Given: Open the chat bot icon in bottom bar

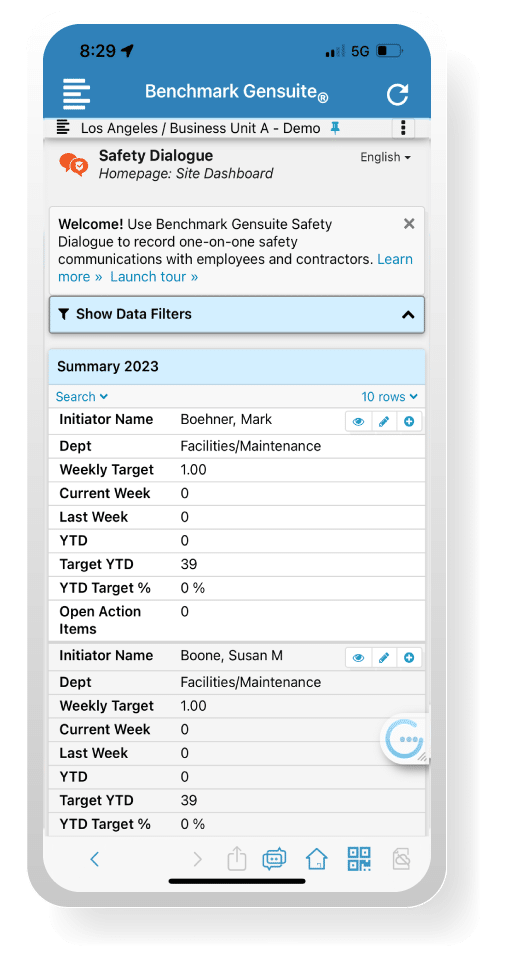Looking at the screenshot, I should [274, 860].
